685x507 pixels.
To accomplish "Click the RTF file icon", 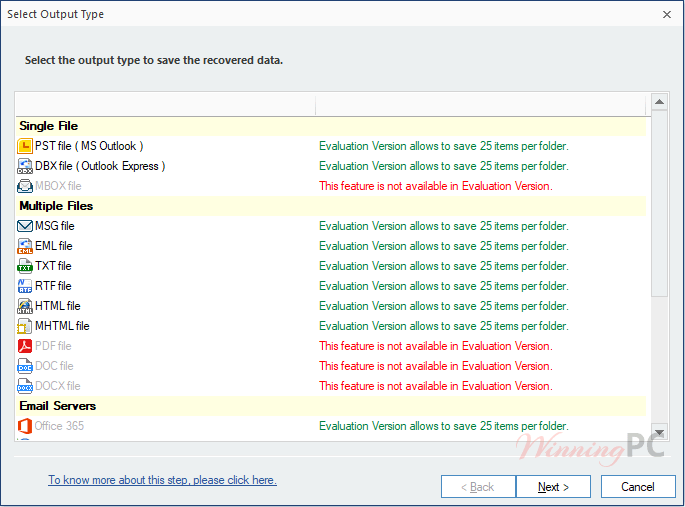I will (x=25, y=286).
